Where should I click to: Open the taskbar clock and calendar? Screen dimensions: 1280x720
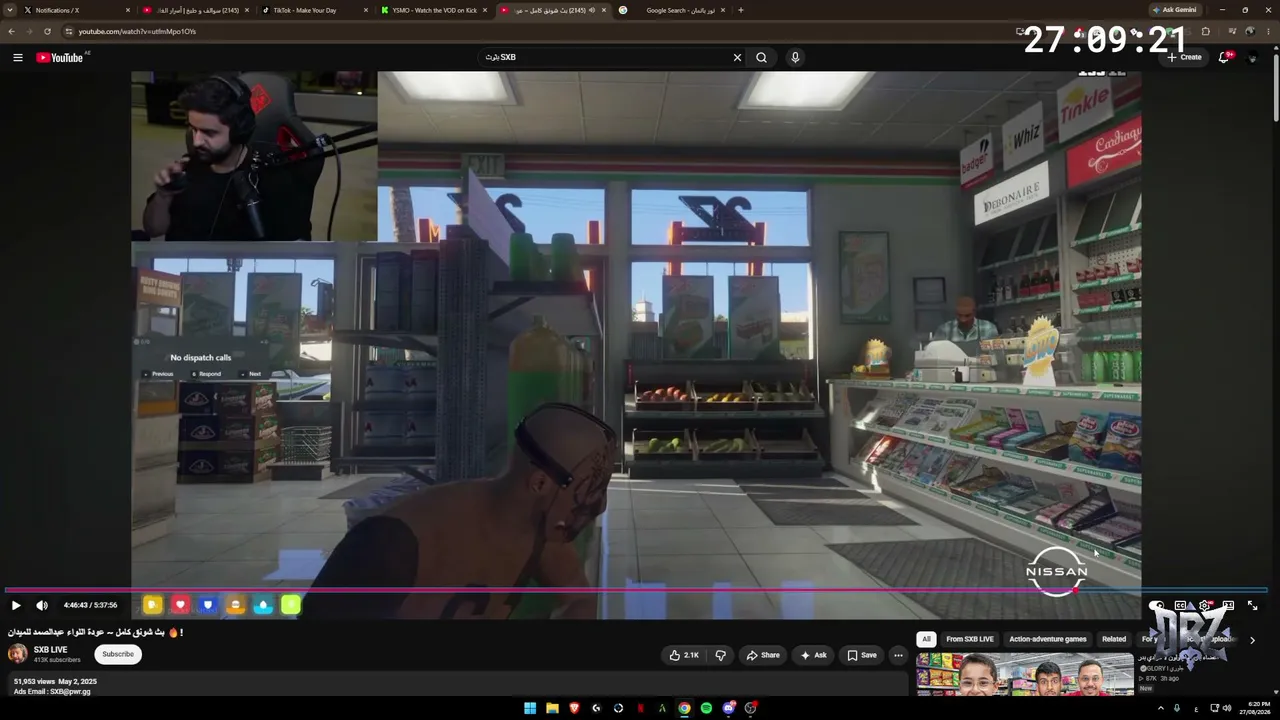click(x=1253, y=708)
